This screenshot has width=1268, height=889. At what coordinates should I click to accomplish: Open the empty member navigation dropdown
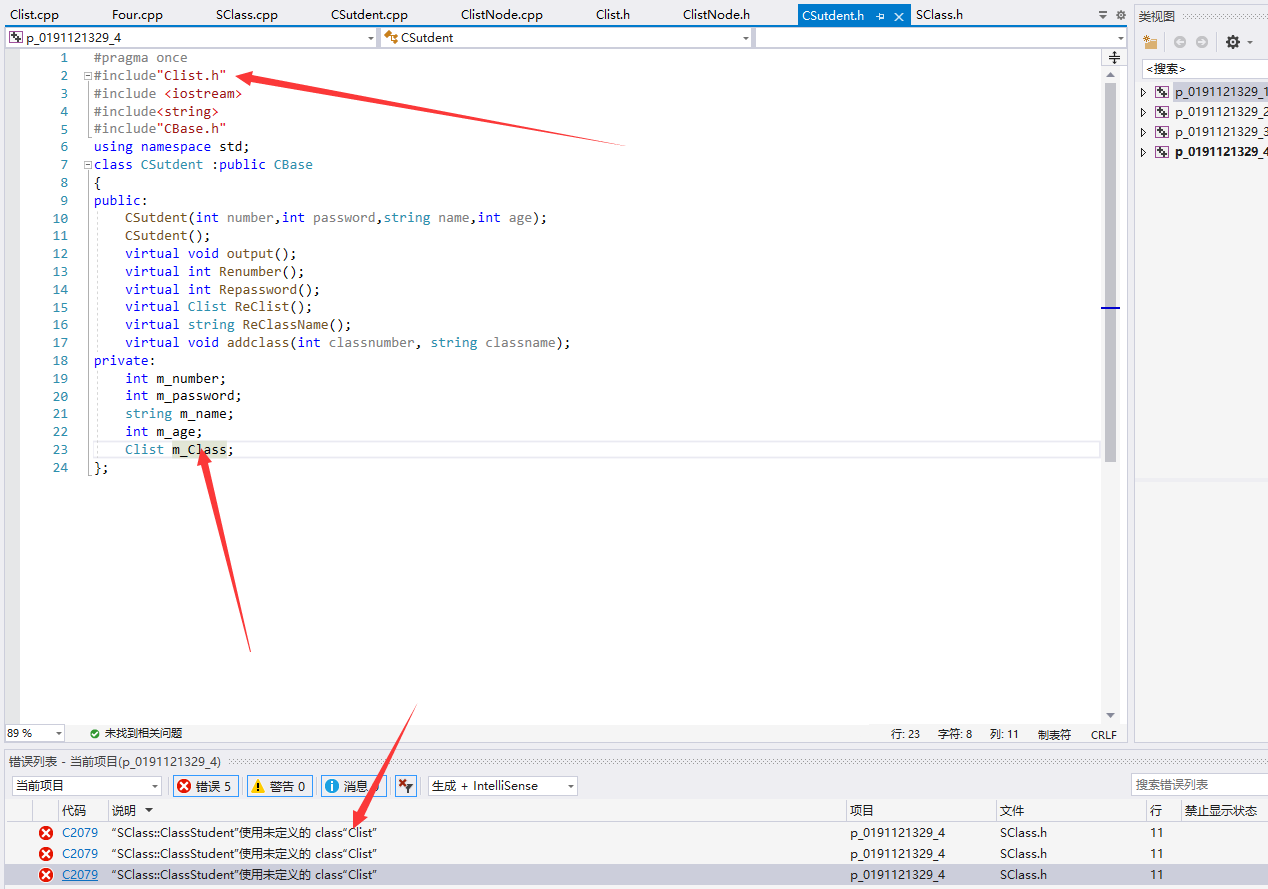click(x=1120, y=38)
